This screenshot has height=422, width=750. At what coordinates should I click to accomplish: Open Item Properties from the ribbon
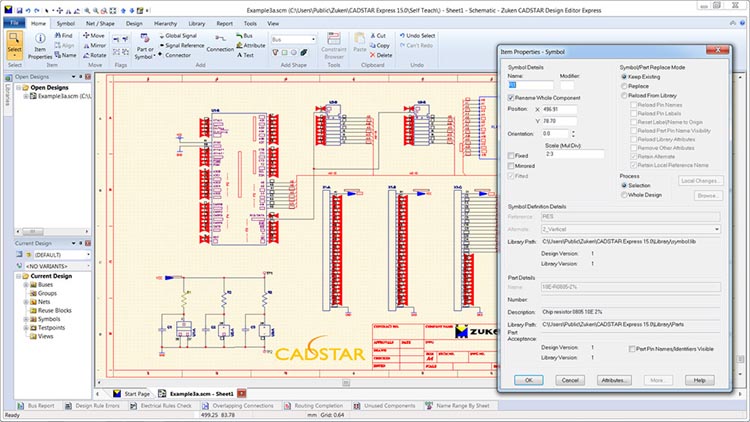coord(40,46)
